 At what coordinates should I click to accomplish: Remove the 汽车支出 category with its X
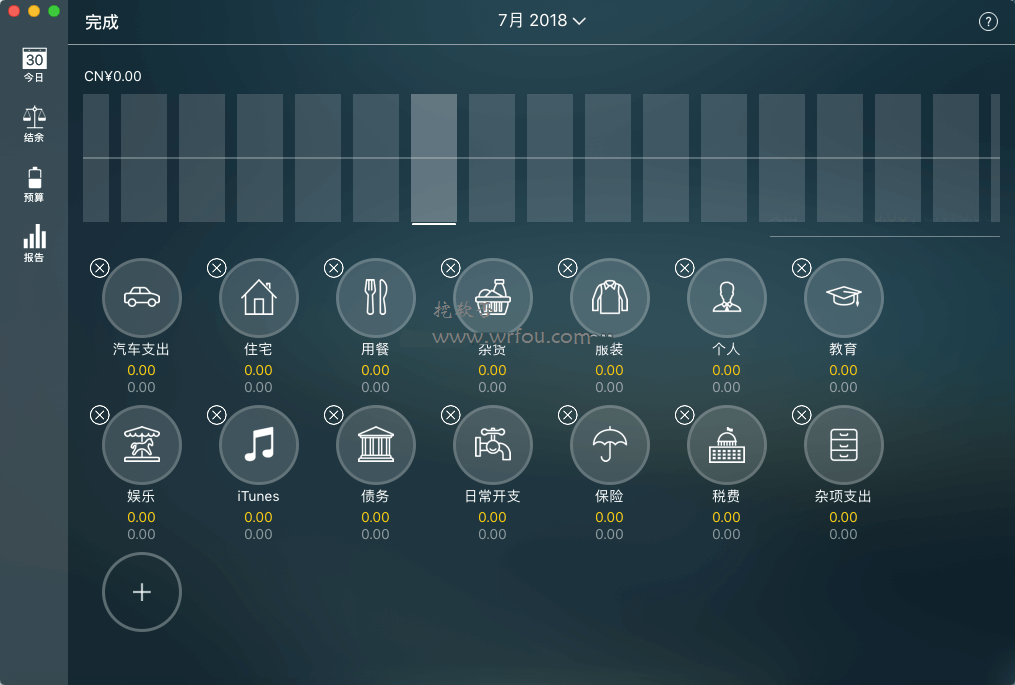[100, 268]
